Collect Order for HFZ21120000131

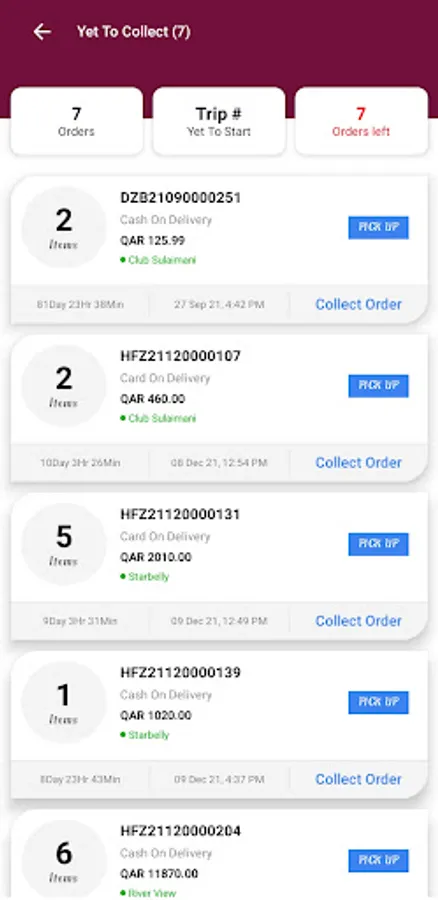(x=358, y=621)
